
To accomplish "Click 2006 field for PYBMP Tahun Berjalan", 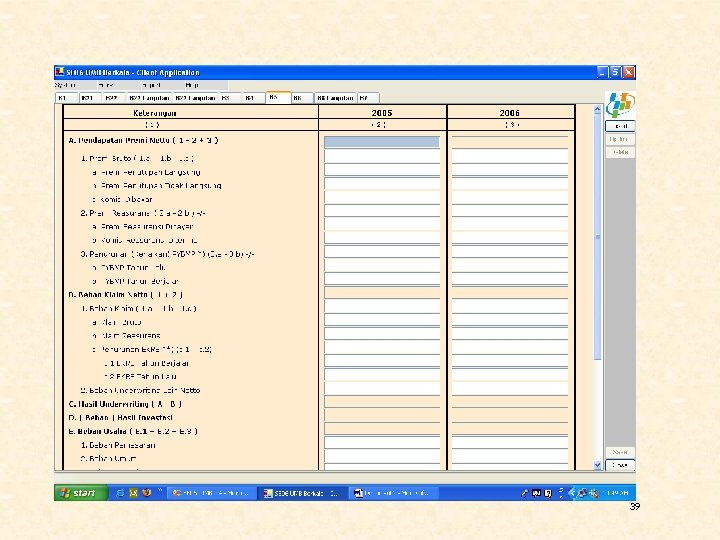I will pos(510,279).
